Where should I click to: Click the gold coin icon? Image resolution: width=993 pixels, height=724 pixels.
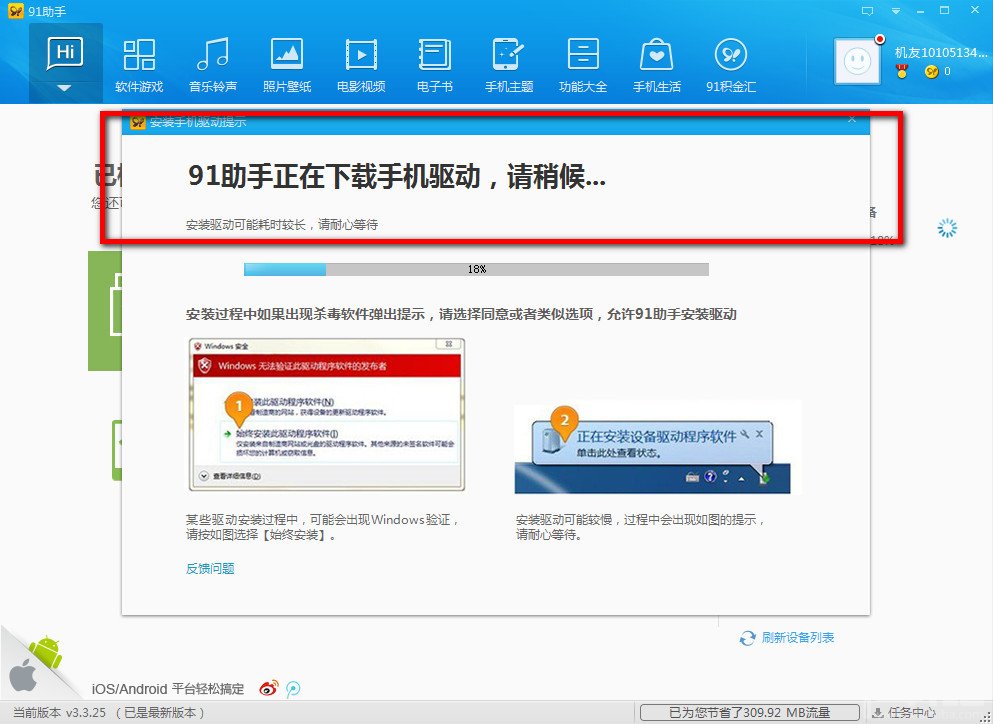click(x=931, y=72)
